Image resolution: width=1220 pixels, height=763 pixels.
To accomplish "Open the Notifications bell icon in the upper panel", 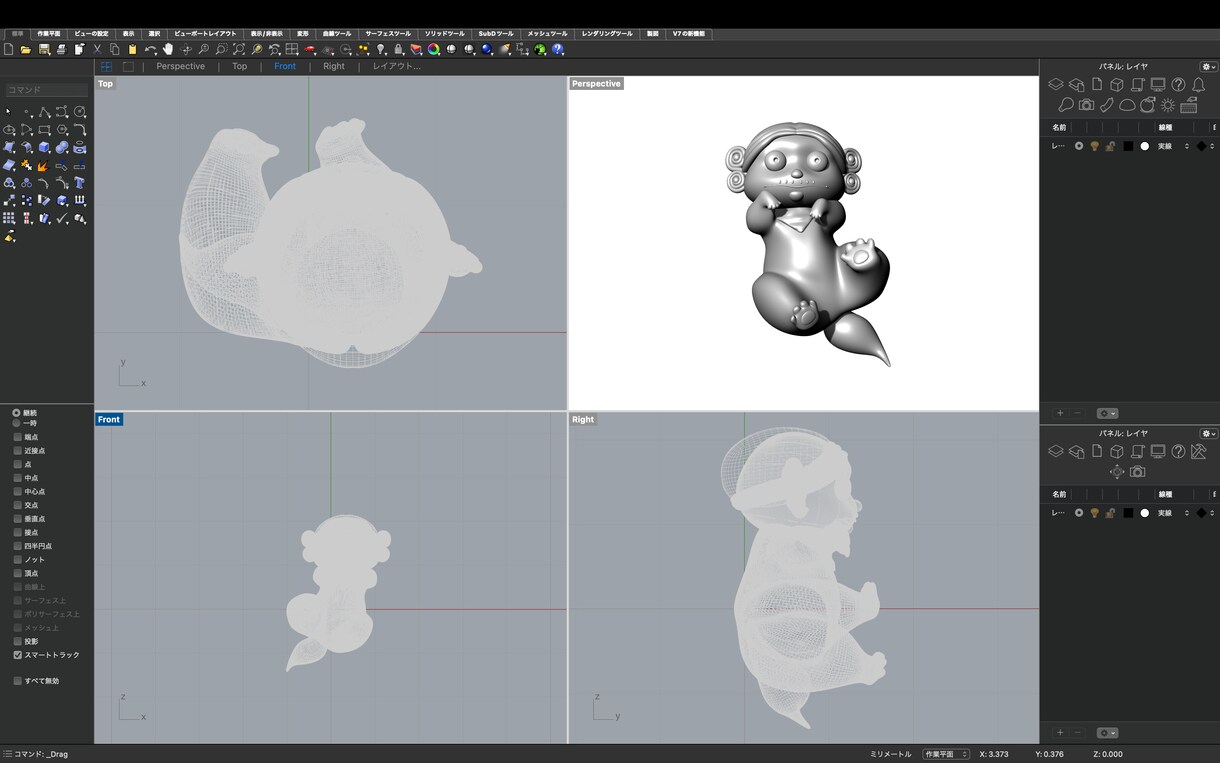I will pyautogui.click(x=1198, y=85).
